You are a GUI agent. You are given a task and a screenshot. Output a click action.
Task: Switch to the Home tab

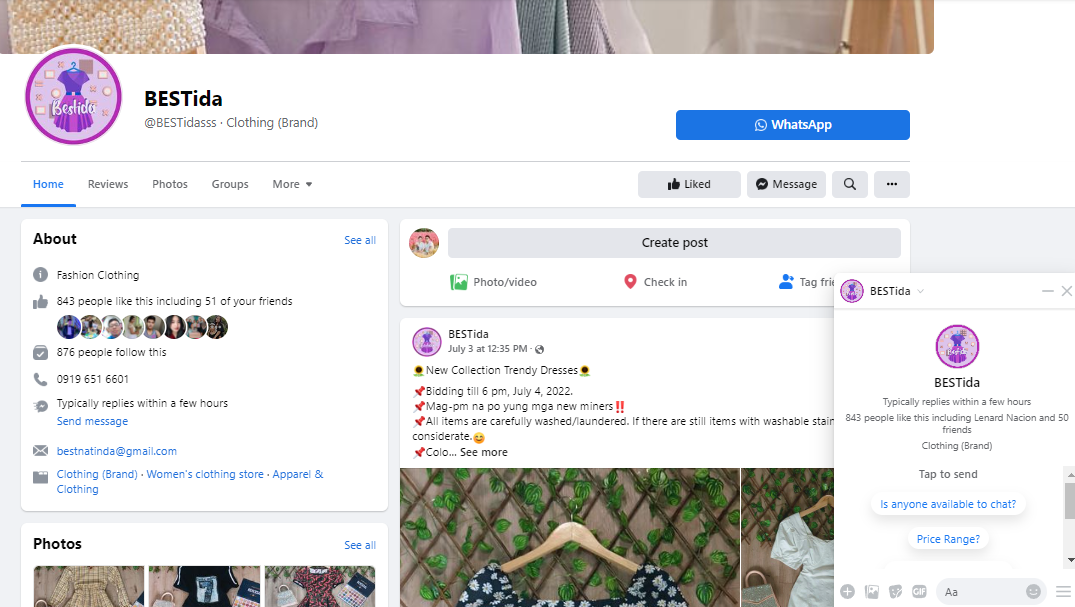click(x=48, y=184)
